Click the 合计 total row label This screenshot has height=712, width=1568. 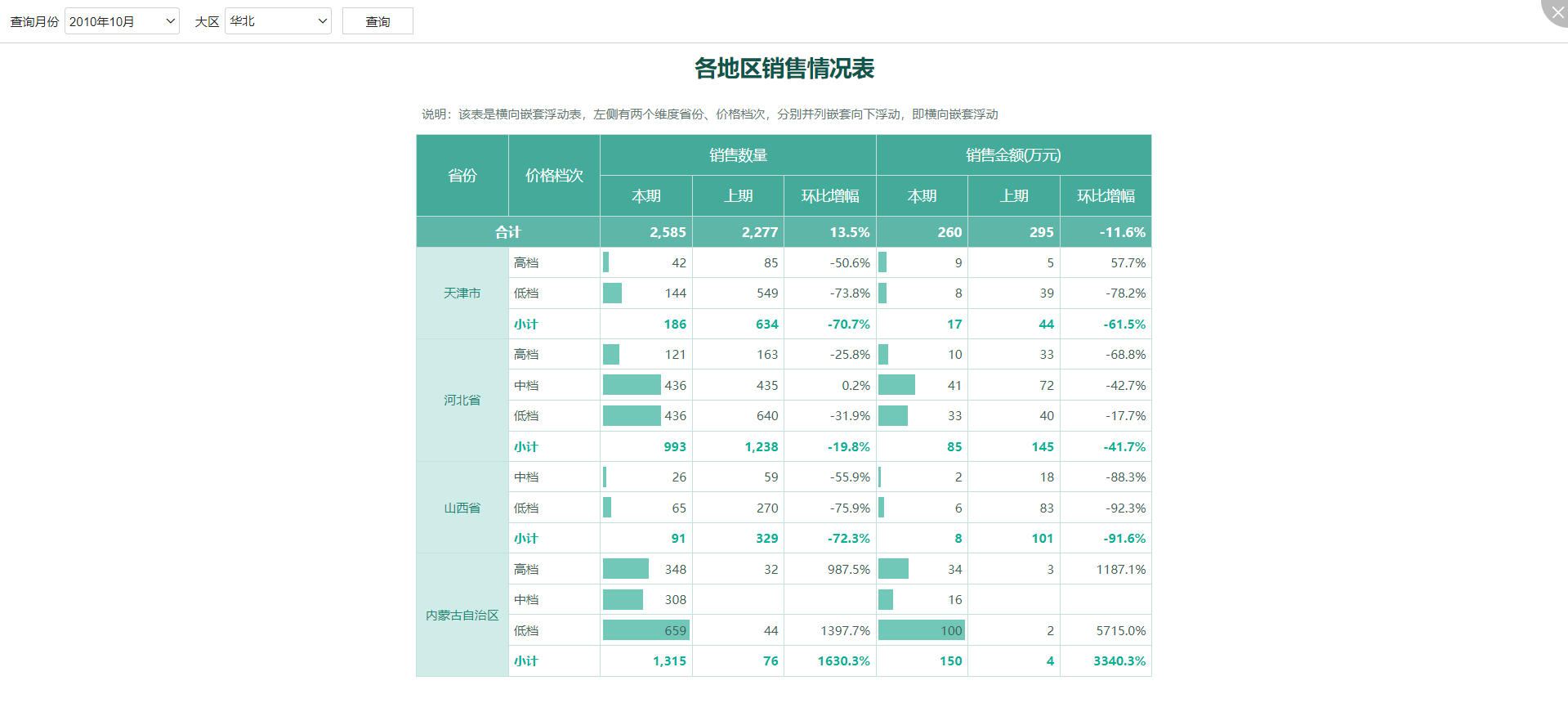[x=508, y=232]
